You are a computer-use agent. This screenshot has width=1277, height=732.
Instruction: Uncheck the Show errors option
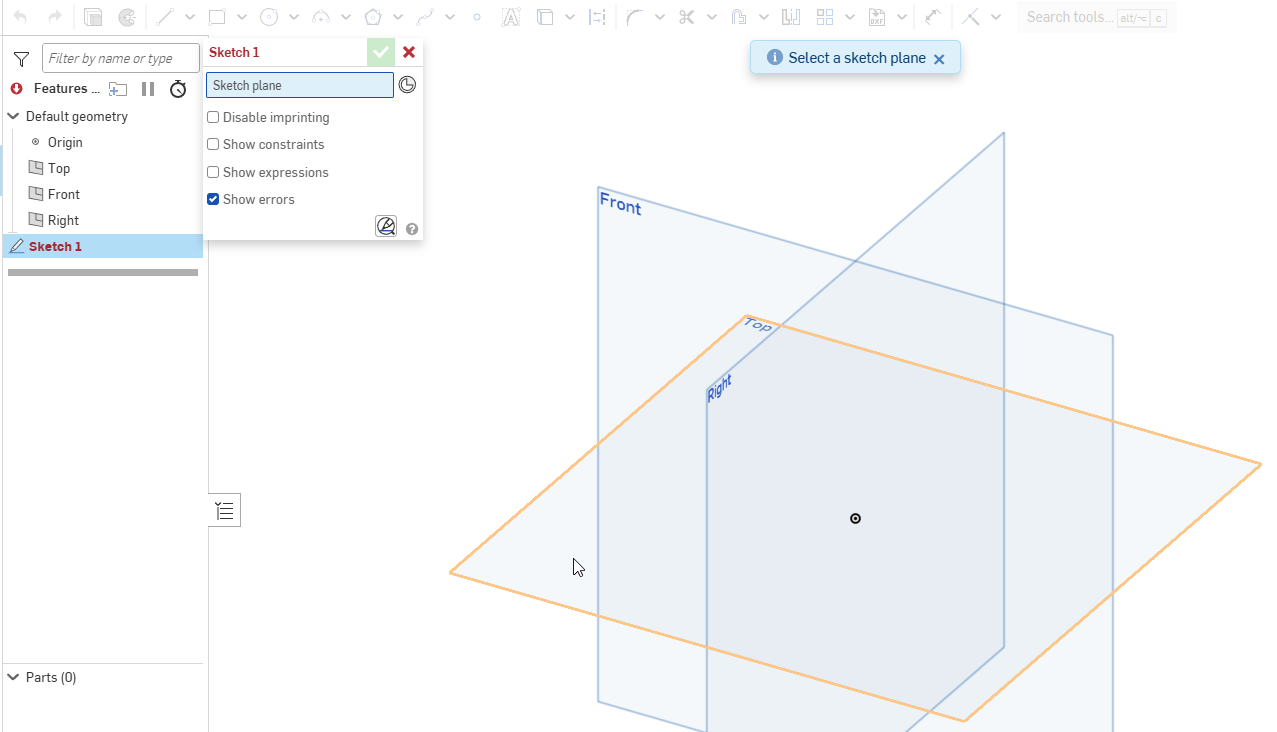[213, 200]
